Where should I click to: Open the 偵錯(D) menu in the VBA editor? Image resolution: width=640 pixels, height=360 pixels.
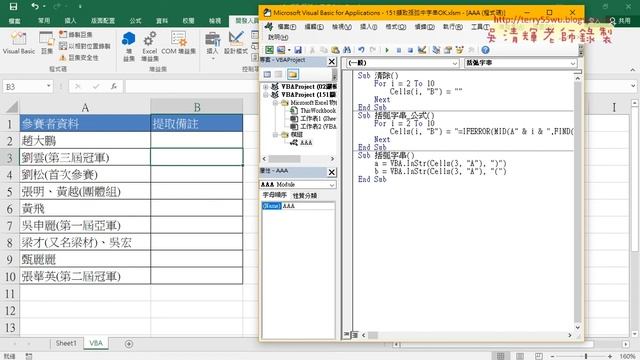tap(424, 27)
